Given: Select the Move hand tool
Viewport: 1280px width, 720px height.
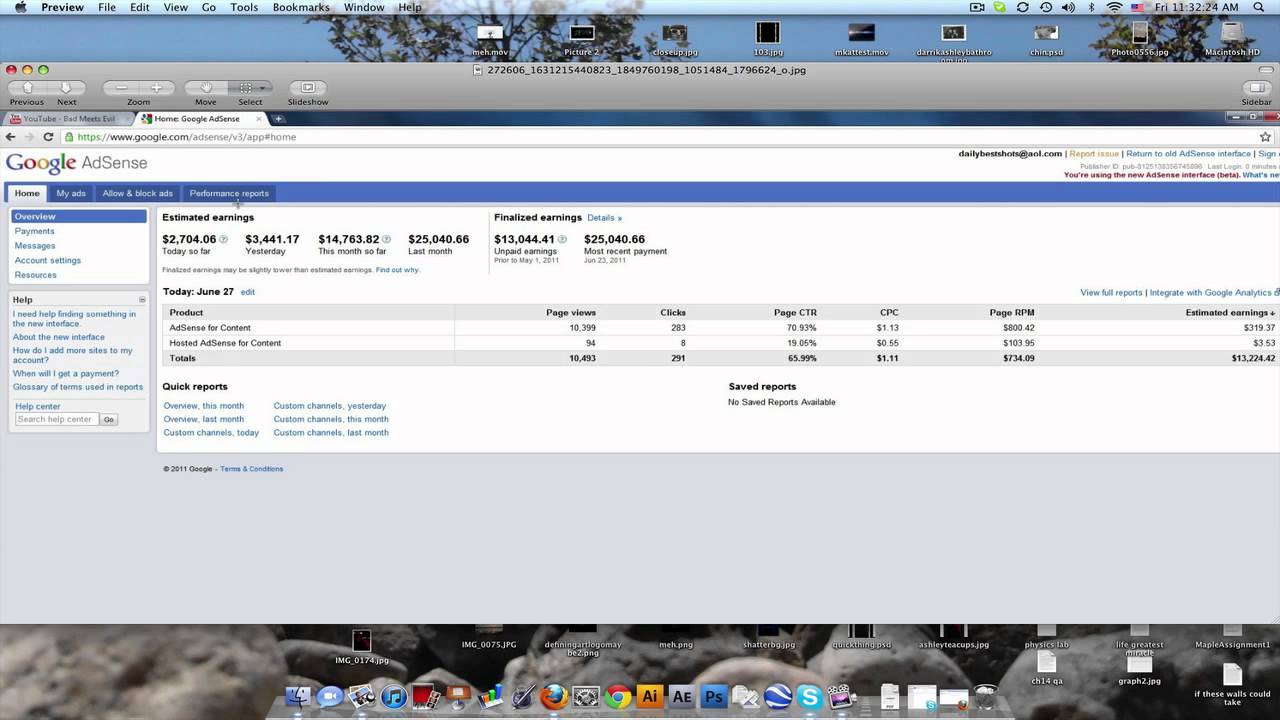Looking at the screenshot, I should (x=205, y=88).
